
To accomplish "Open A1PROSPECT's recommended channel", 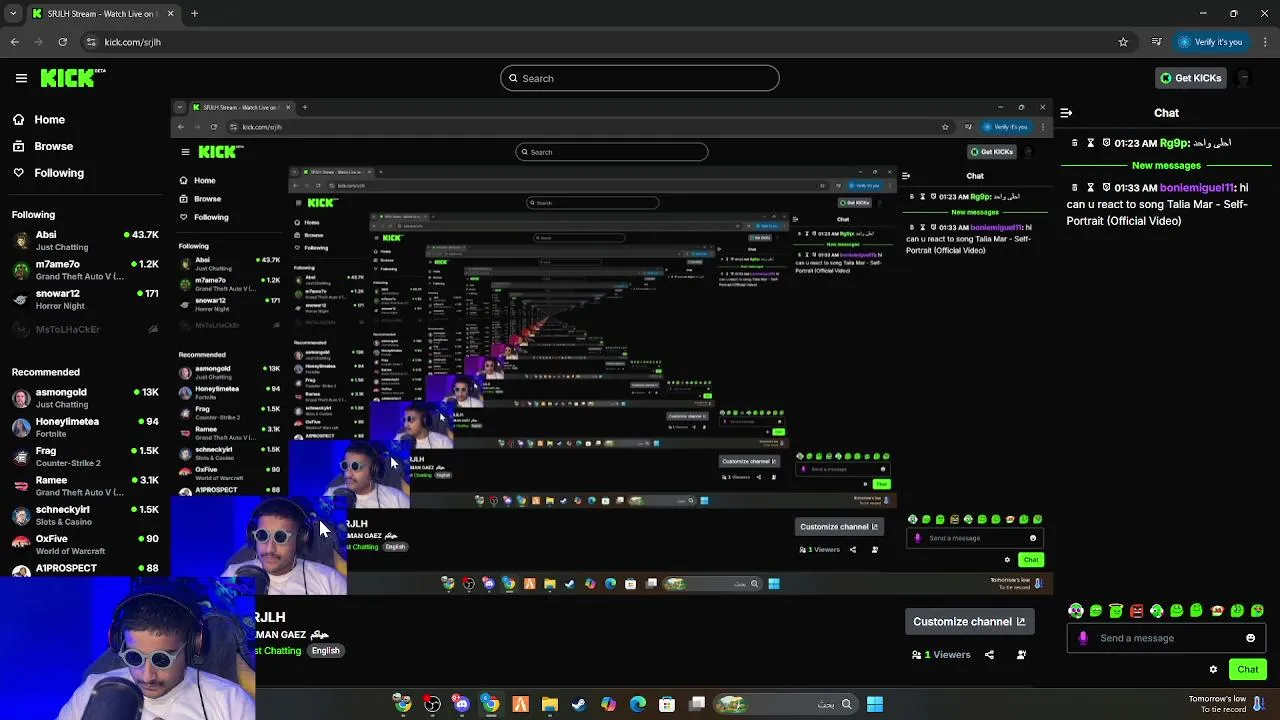I will pyautogui.click(x=85, y=569).
